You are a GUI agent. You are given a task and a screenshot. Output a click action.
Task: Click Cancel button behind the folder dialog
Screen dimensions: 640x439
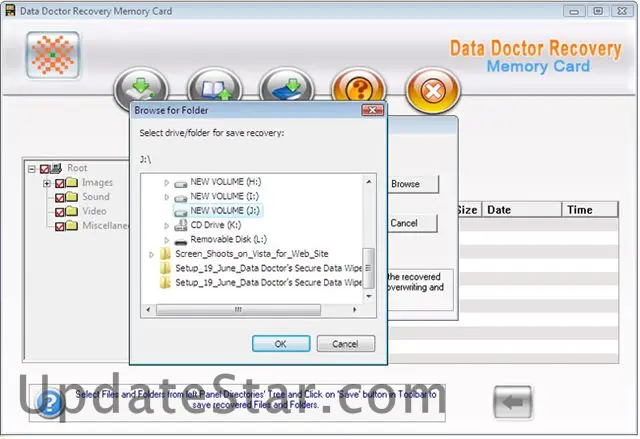point(412,223)
